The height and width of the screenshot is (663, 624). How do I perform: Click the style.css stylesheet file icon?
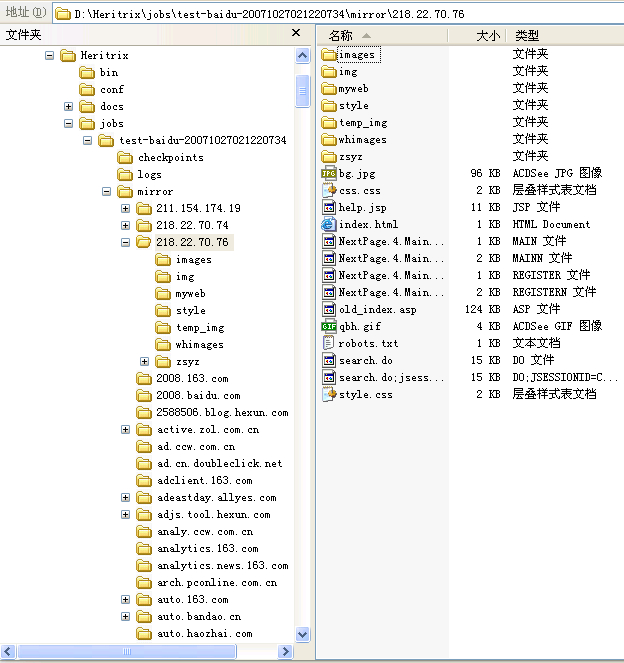329,394
